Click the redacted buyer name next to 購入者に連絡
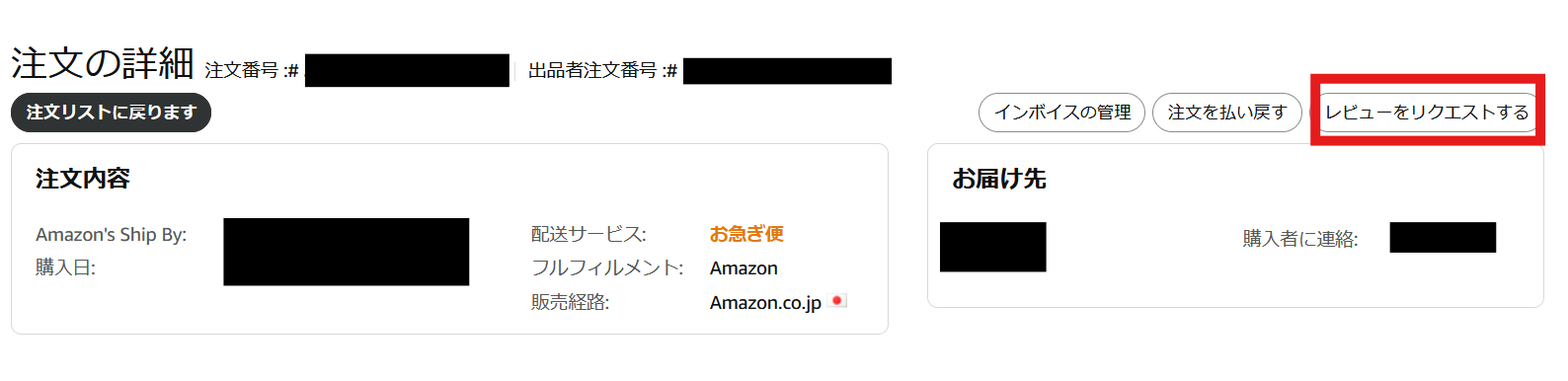This screenshot has width=1568, height=381. pyautogui.click(x=1443, y=237)
